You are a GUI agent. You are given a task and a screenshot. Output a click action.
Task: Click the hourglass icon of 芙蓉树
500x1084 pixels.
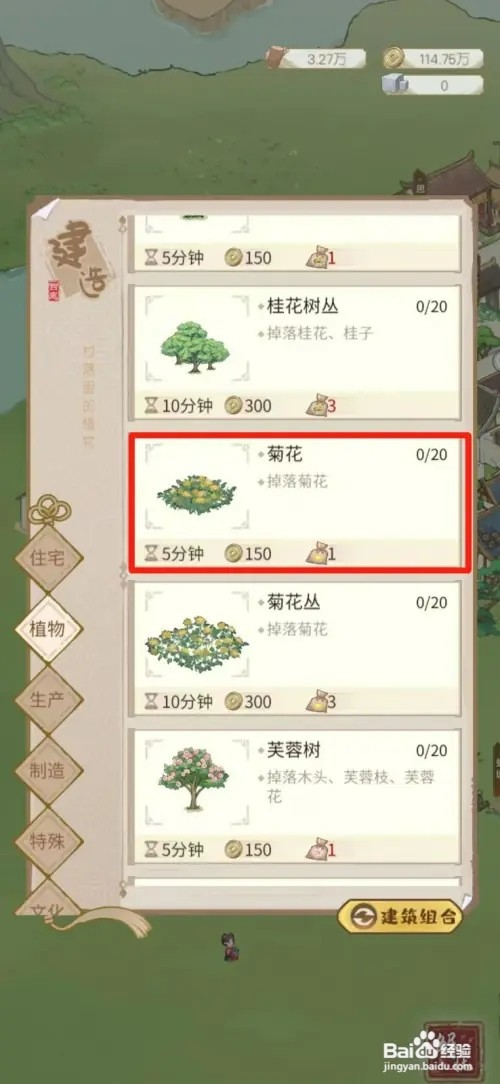click(151, 850)
